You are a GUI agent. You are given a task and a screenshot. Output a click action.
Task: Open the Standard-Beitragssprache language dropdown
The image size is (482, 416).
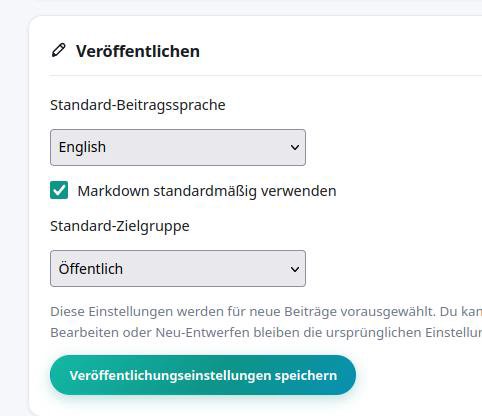click(178, 147)
